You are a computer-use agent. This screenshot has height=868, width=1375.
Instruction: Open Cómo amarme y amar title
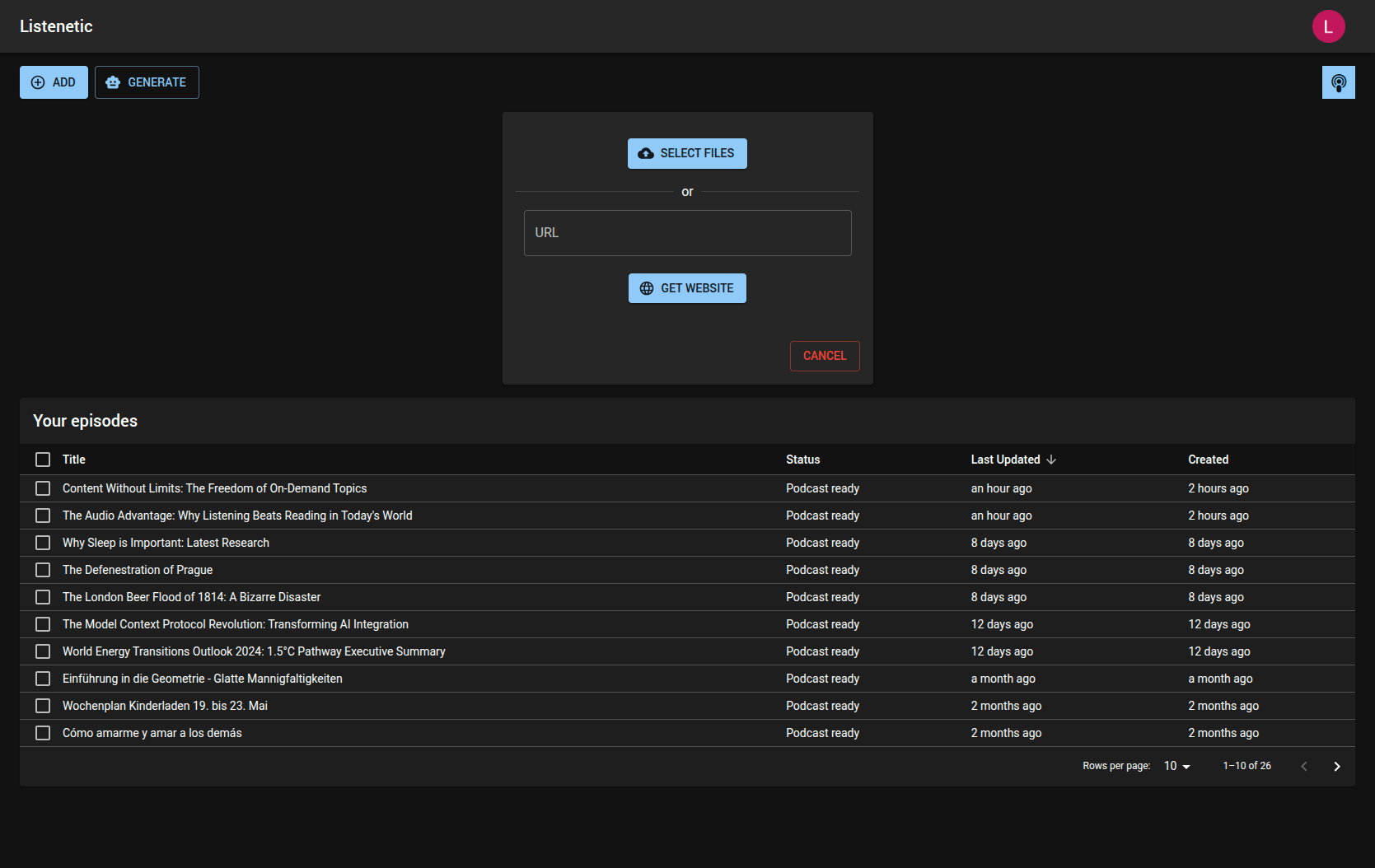coord(152,733)
